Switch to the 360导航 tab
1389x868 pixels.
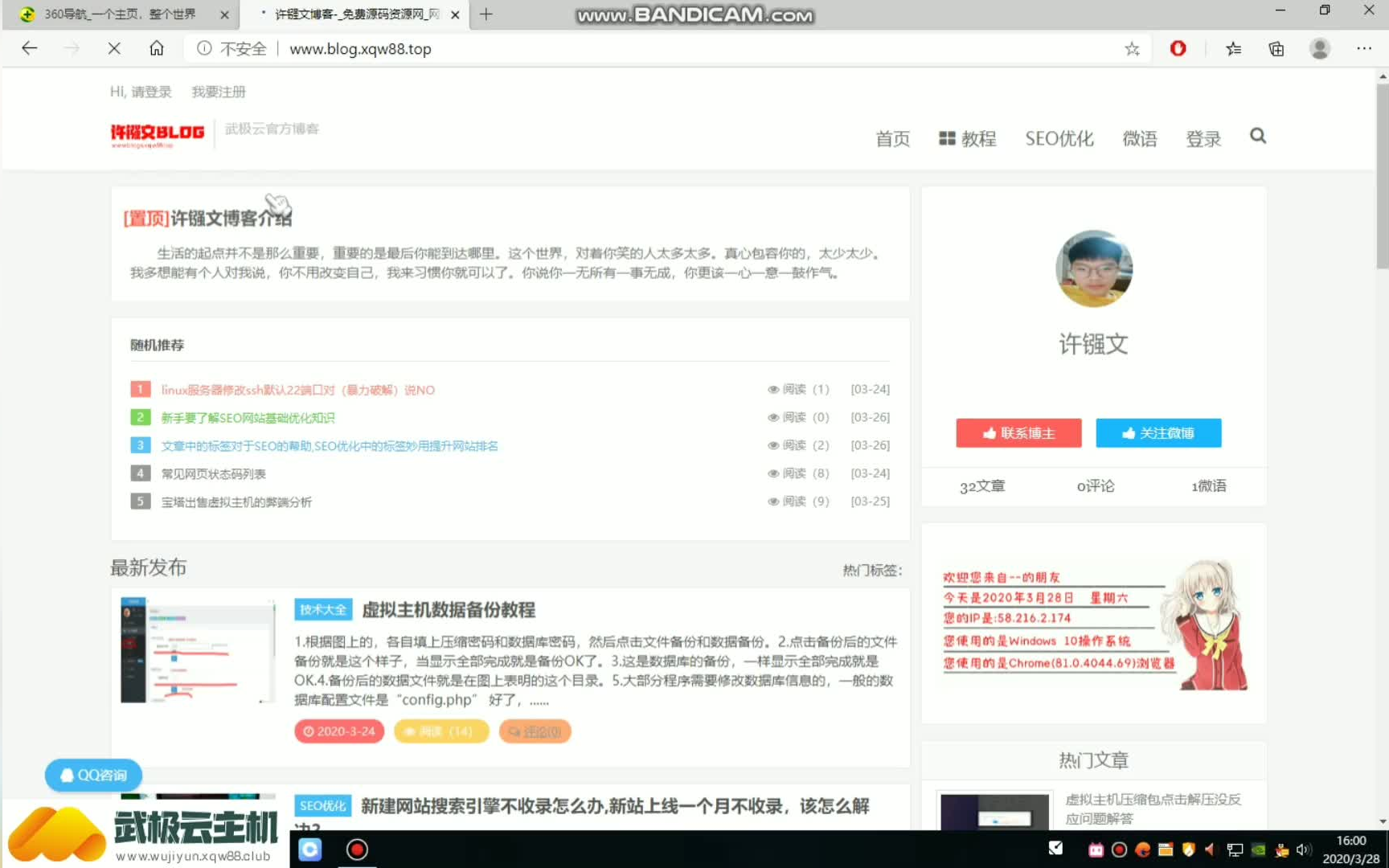tap(119, 14)
